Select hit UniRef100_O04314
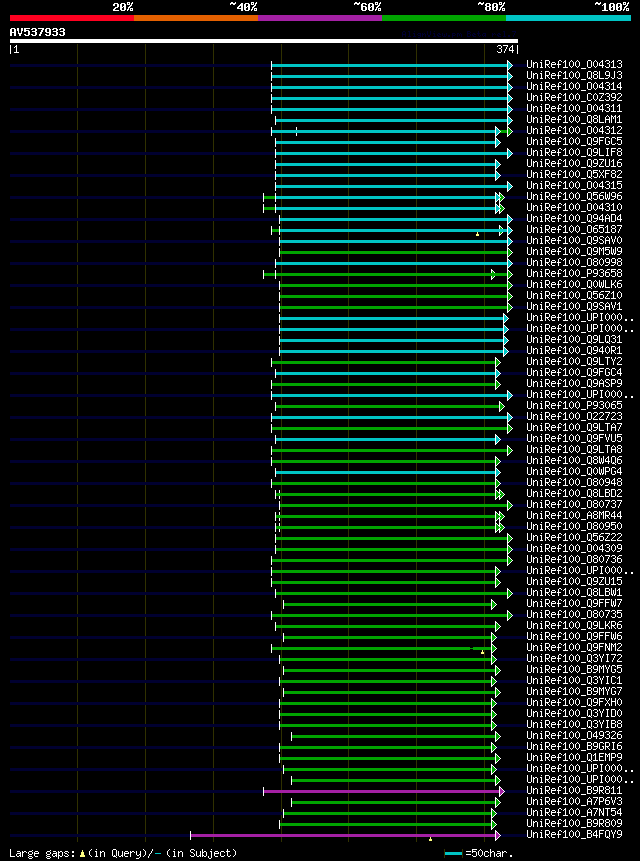The width and height of the screenshot is (640, 861). point(574,87)
